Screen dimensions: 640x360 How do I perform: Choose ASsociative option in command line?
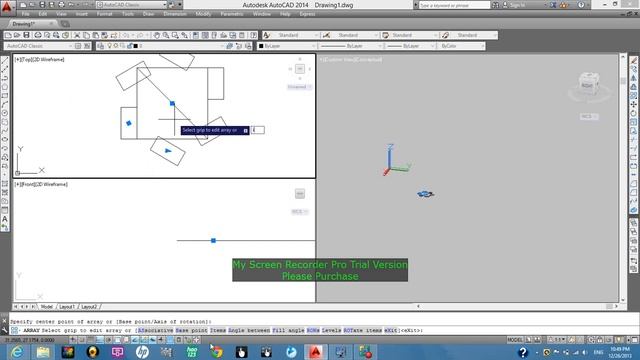pos(156,330)
